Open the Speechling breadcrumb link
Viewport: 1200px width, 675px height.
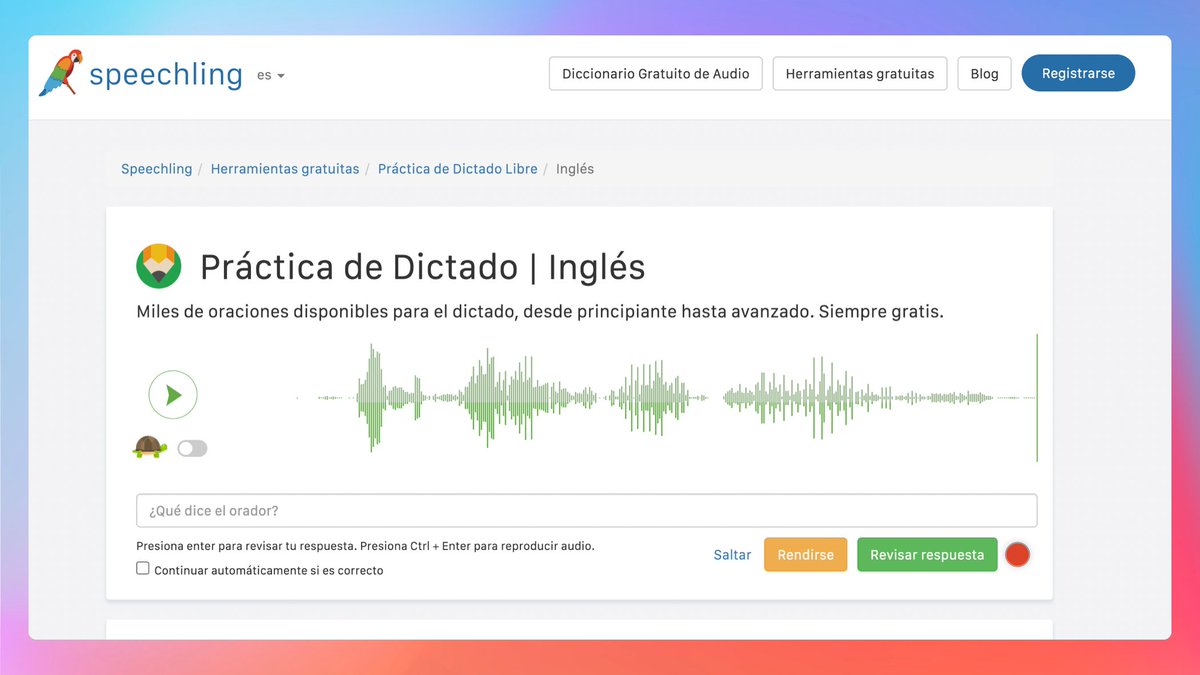click(x=156, y=169)
